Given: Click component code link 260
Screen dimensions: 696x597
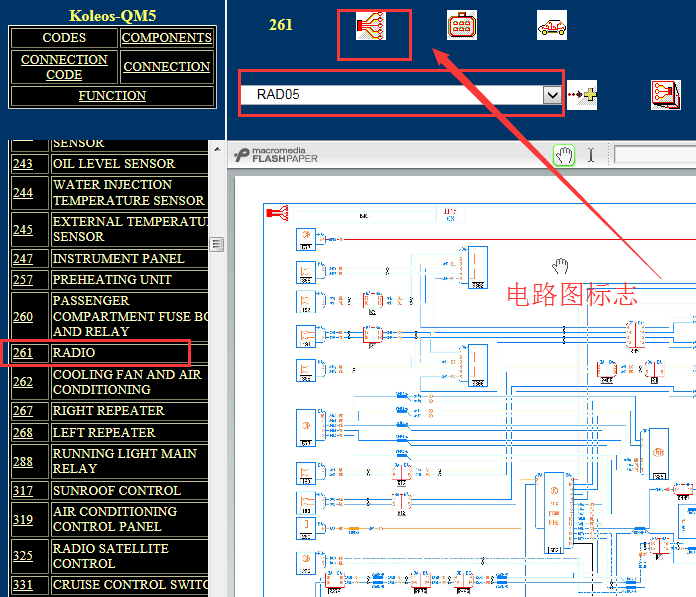Looking at the screenshot, I should point(23,317).
